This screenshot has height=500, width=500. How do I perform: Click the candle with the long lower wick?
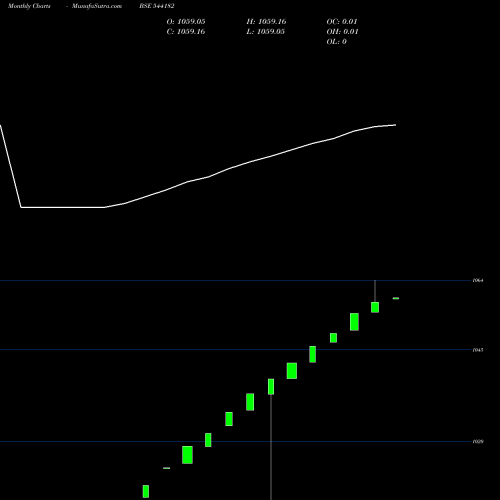point(271,387)
